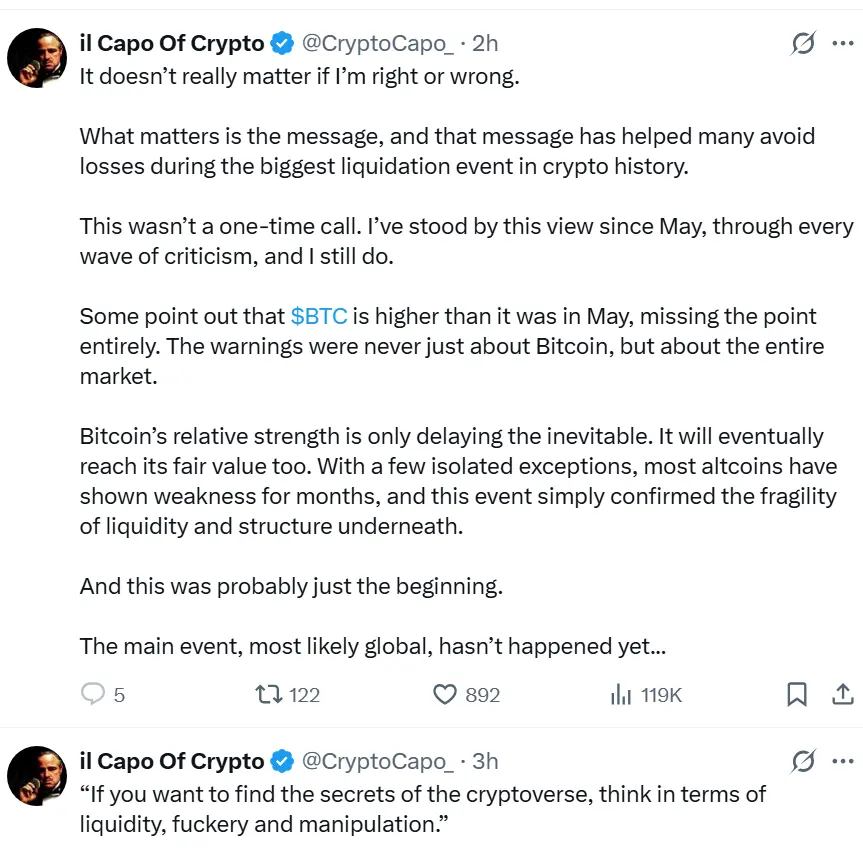Like the tweet with 892 likes
The image size is (863, 857).
445,694
